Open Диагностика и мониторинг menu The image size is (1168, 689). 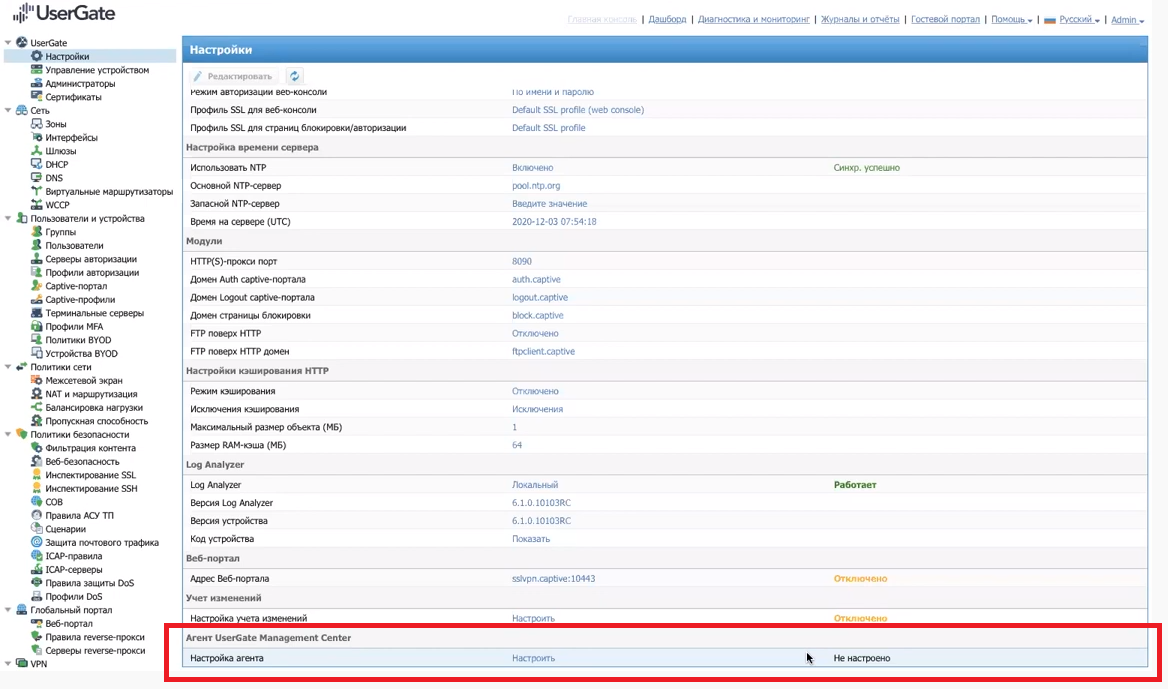click(754, 19)
